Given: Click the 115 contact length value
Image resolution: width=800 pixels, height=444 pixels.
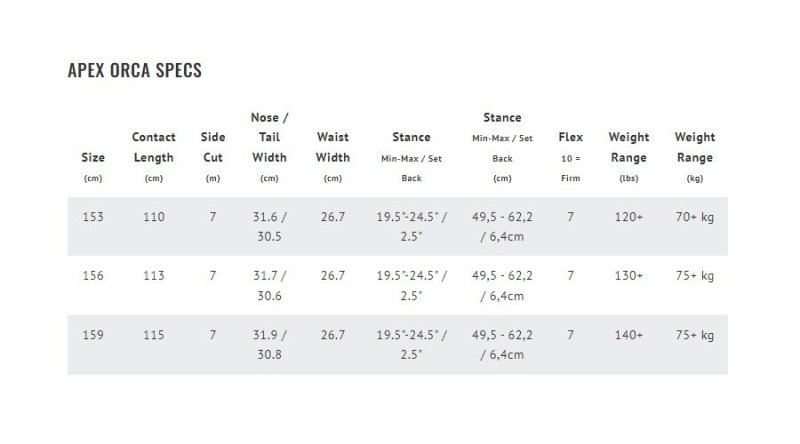Looking at the screenshot, I should tap(154, 335).
